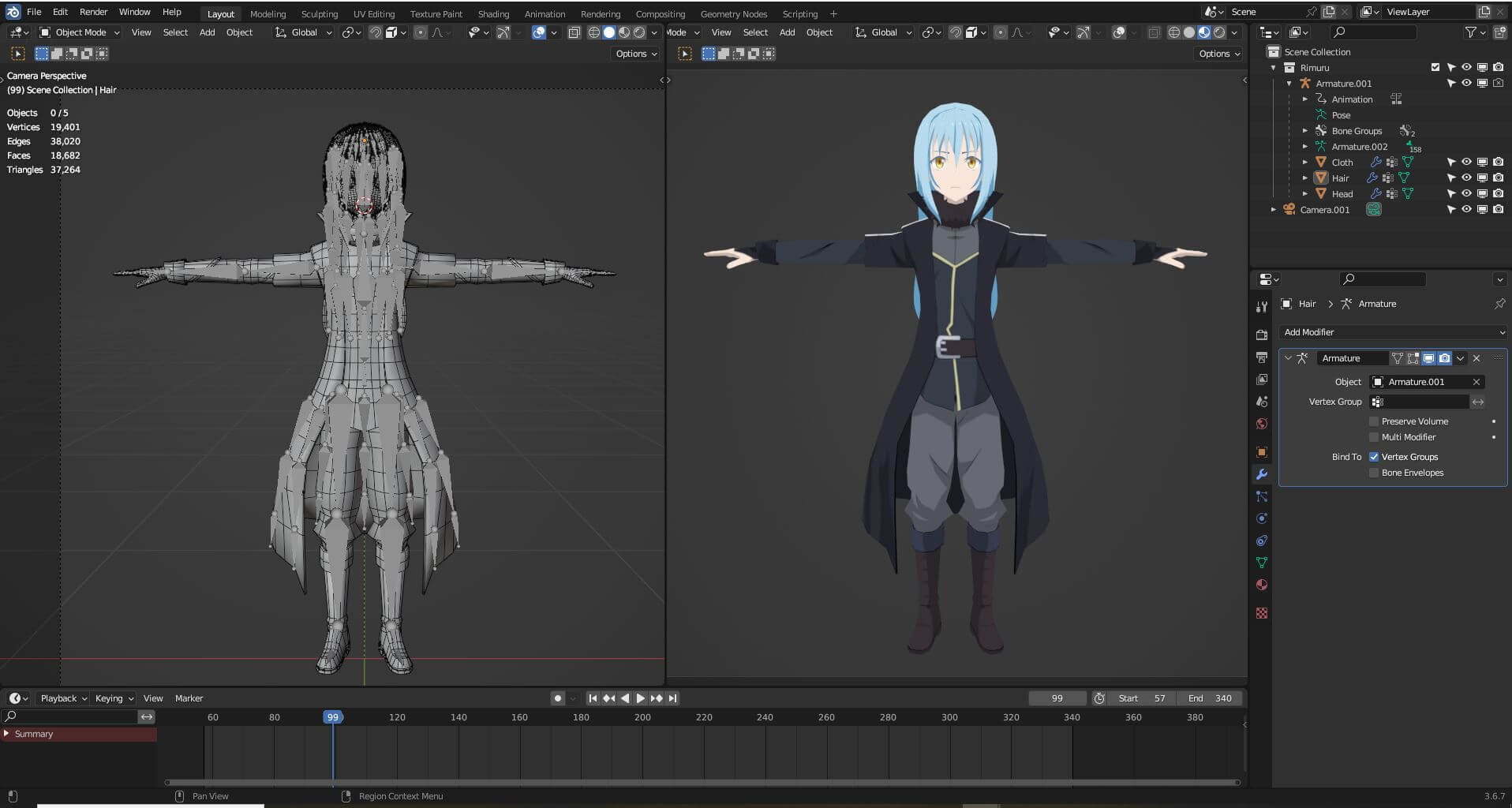Hide the Cloth object in viewport
The height and width of the screenshot is (808, 1512).
click(1466, 162)
